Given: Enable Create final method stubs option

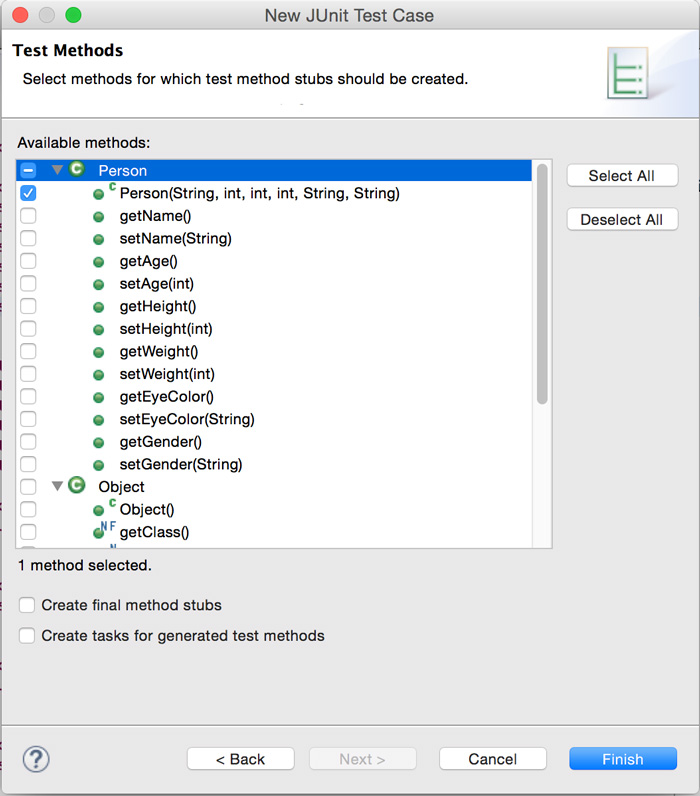Looking at the screenshot, I should [27, 605].
